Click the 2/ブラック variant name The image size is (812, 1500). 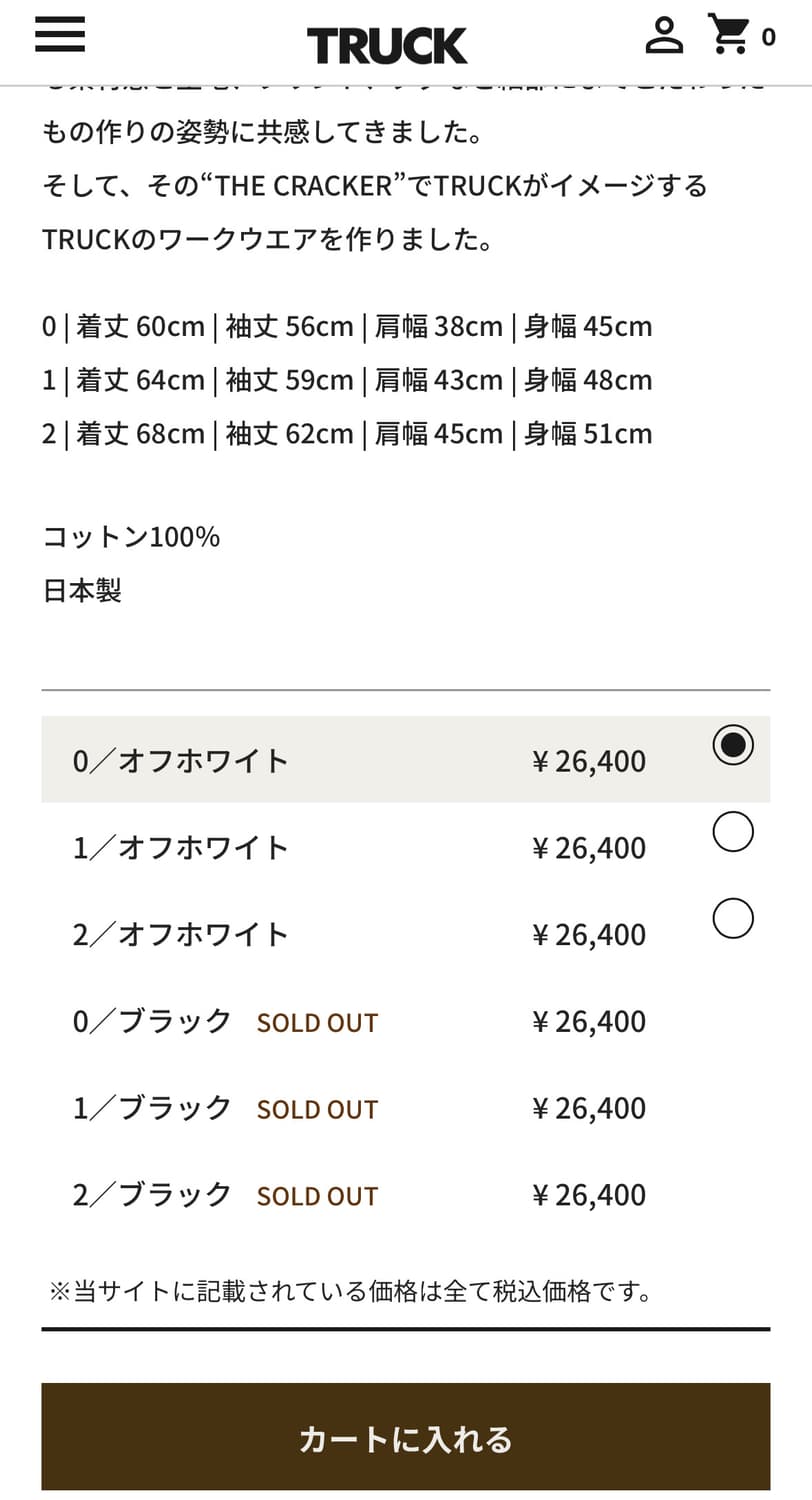click(x=152, y=1196)
